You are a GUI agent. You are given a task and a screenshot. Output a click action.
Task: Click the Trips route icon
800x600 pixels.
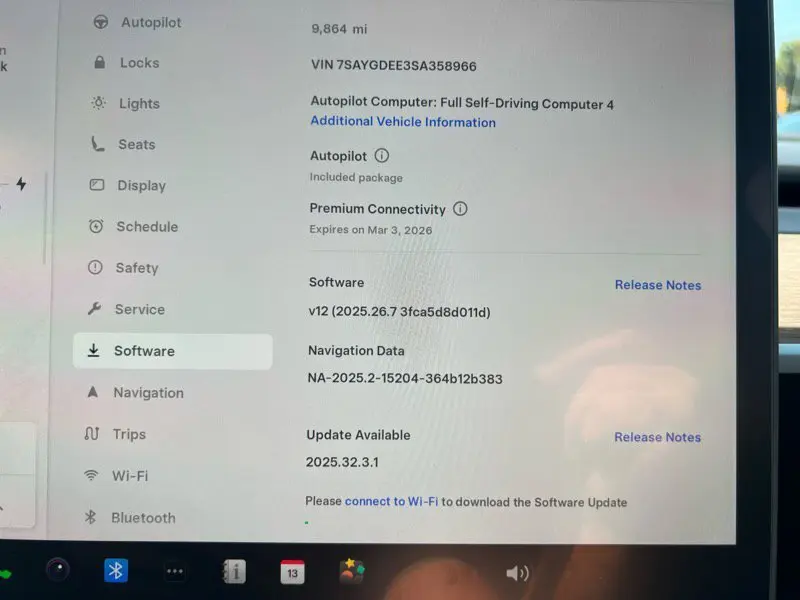92,434
